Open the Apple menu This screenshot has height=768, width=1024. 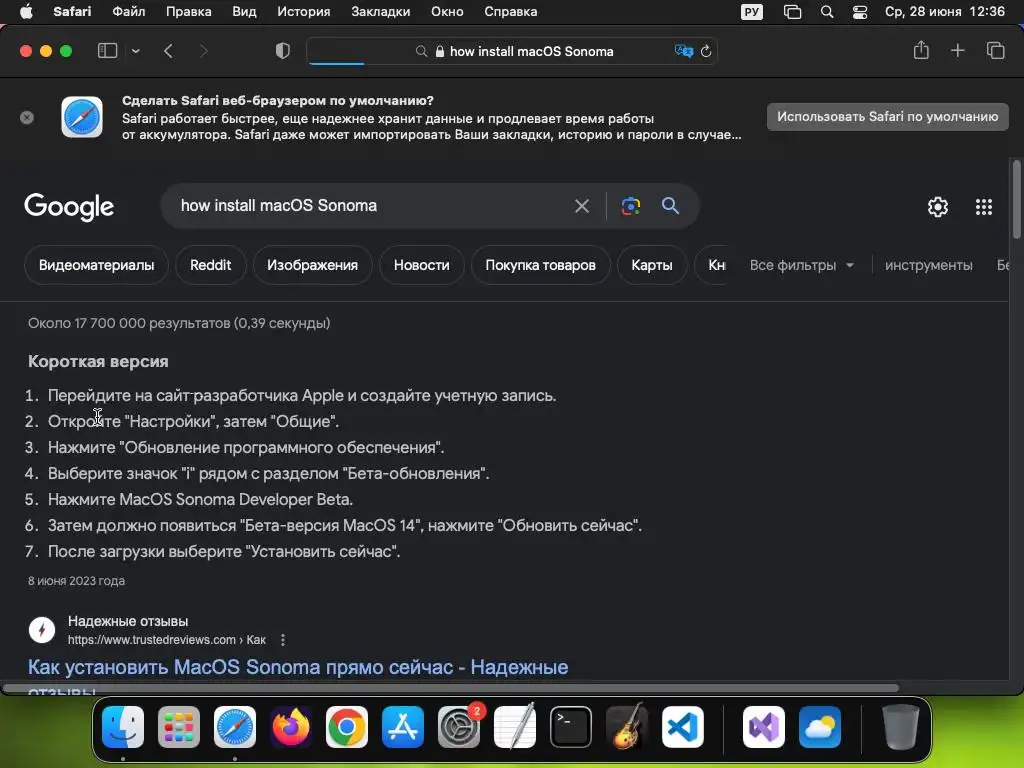tap(26, 12)
